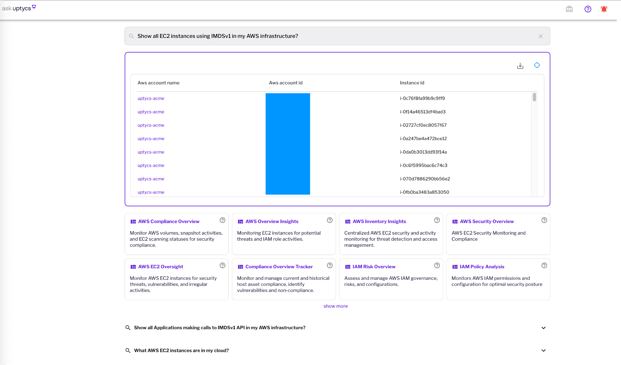The image size is (621, 365).
Task: Click the question 'Show all Applications making calls to IMDSv1 API'
Action: click(x=219, y=328)
